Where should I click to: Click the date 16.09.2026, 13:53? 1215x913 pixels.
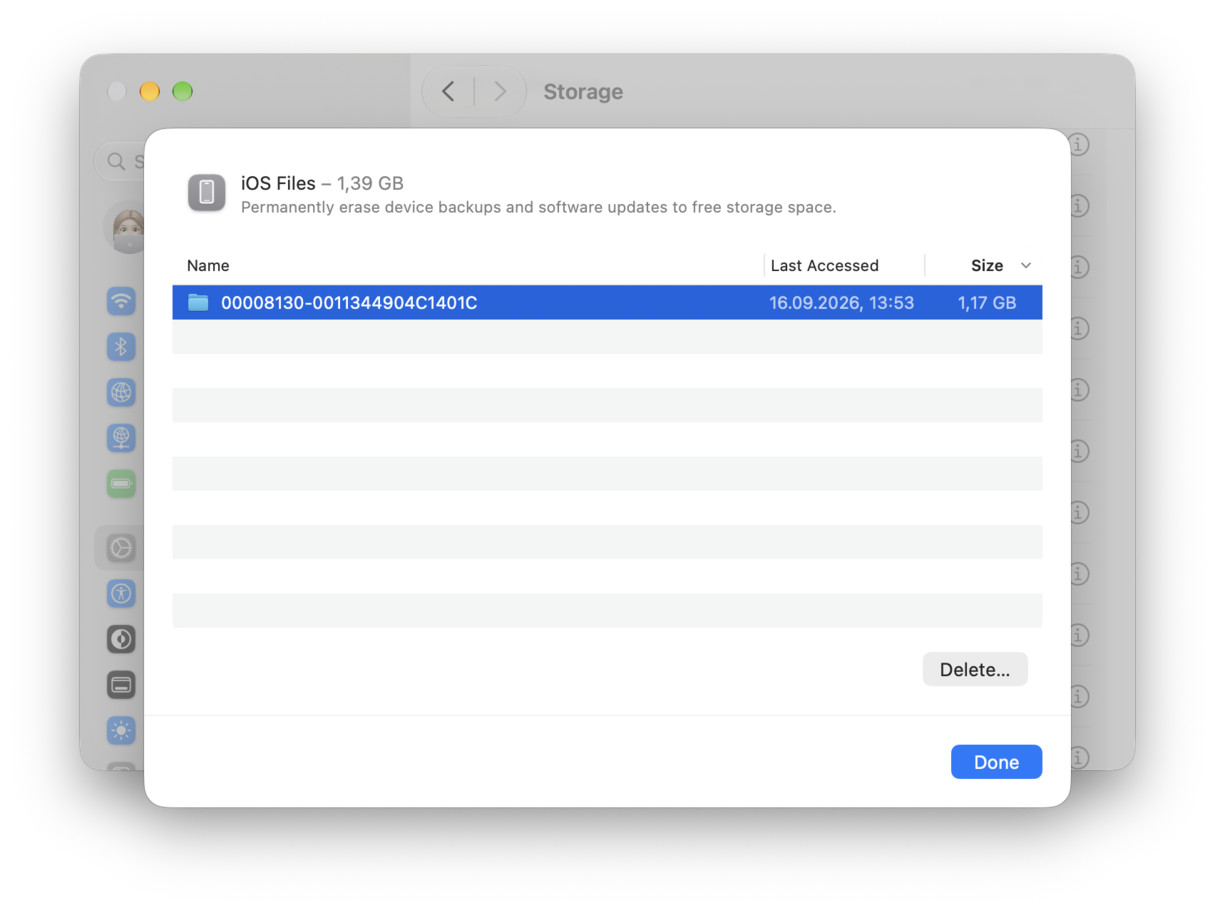841,302
